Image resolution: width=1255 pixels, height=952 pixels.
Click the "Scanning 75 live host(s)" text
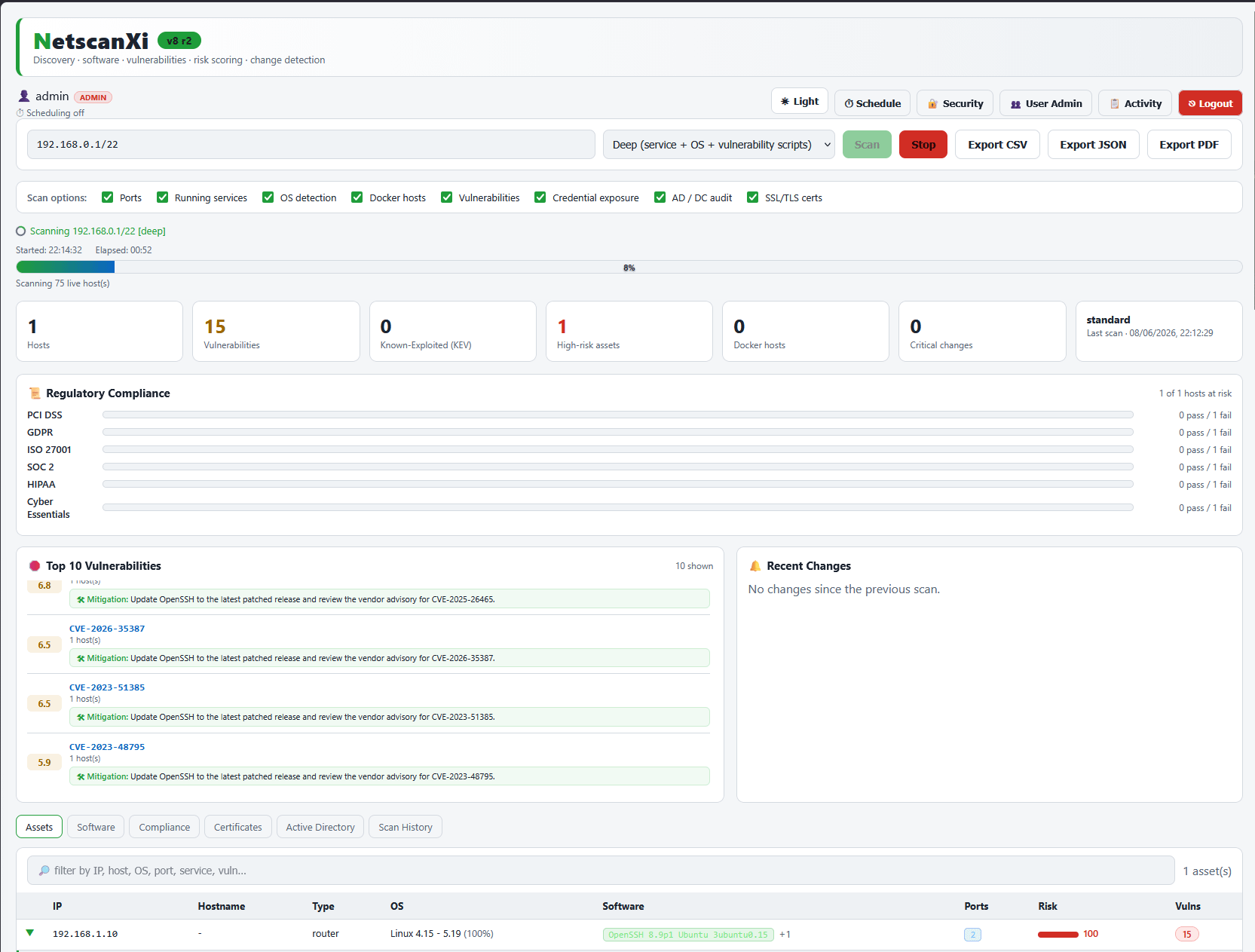point(63,283)
